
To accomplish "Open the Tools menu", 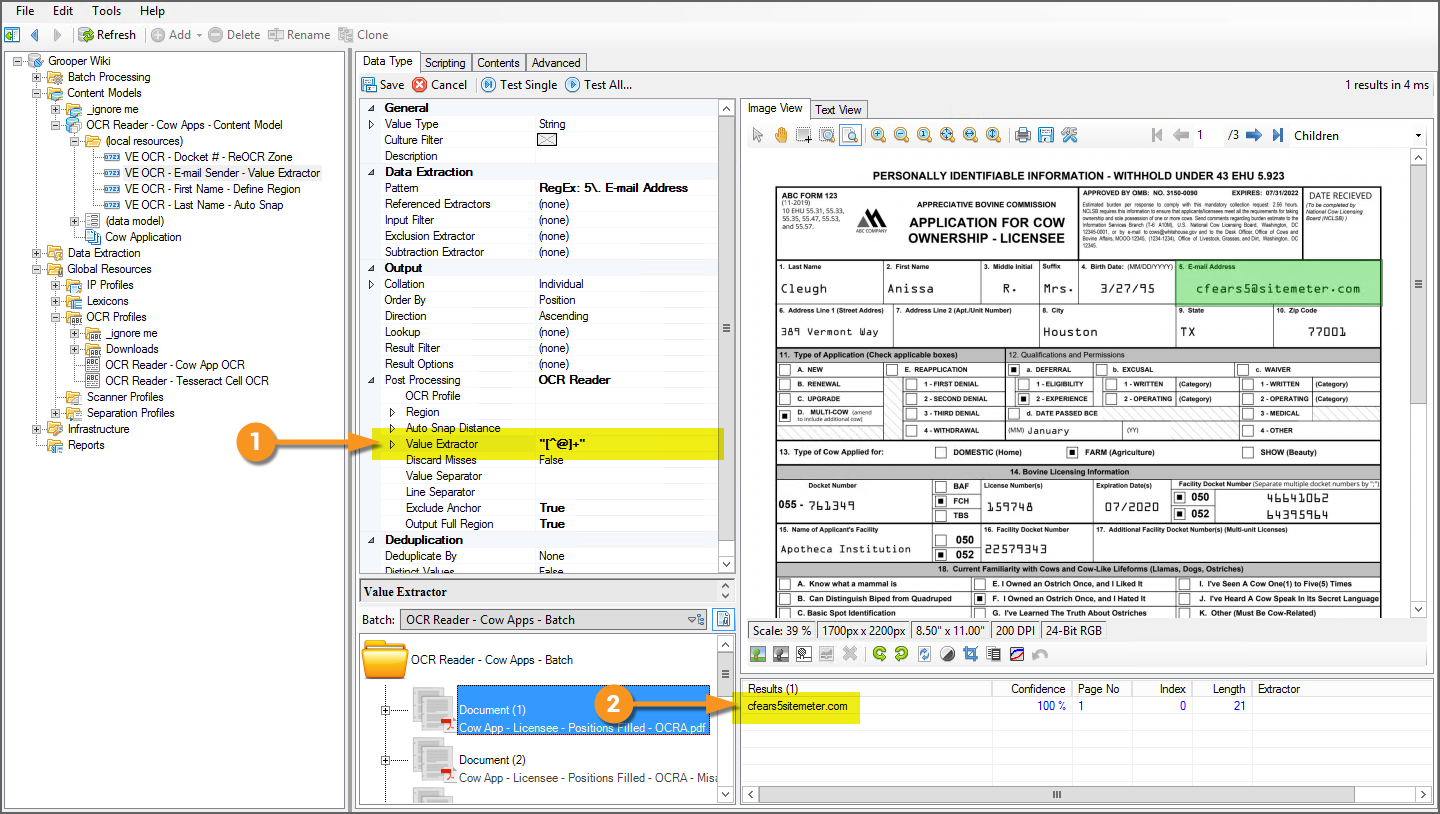I will point(106,11).
